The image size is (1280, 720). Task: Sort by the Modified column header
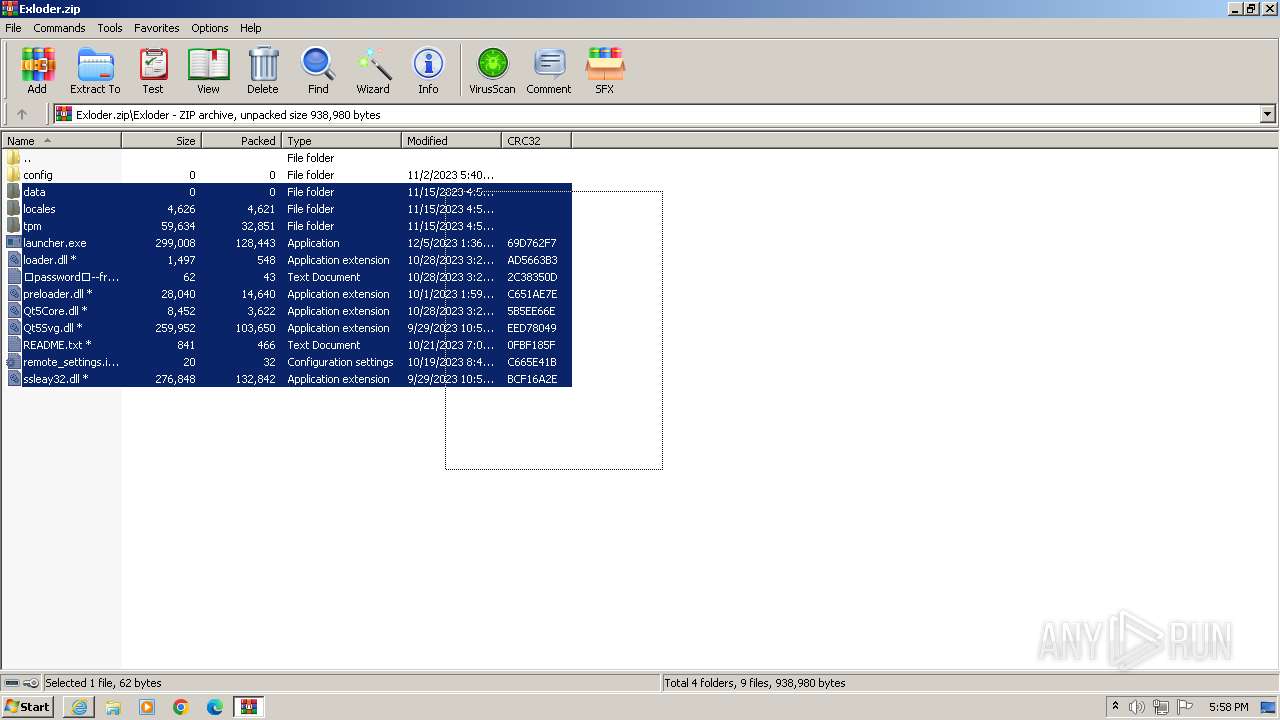coord(451,141)
